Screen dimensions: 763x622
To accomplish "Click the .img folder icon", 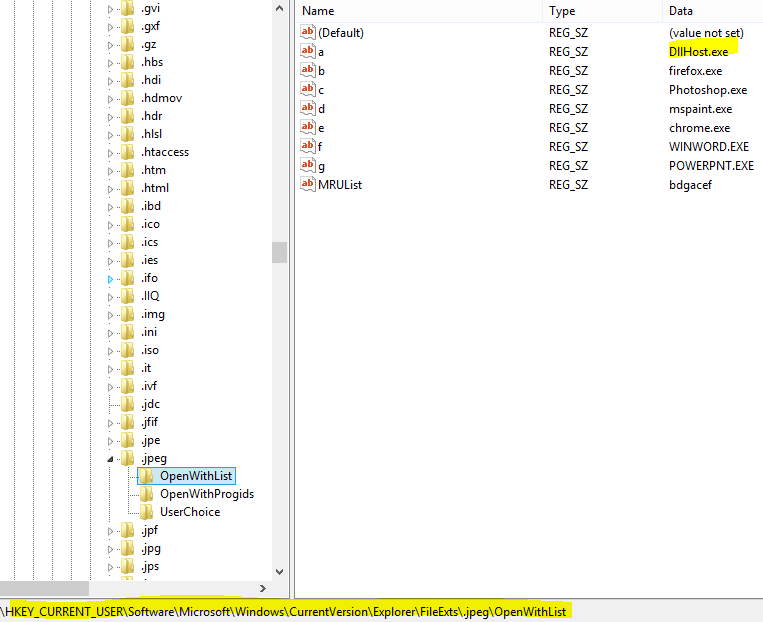I will (x=127, y=314).
